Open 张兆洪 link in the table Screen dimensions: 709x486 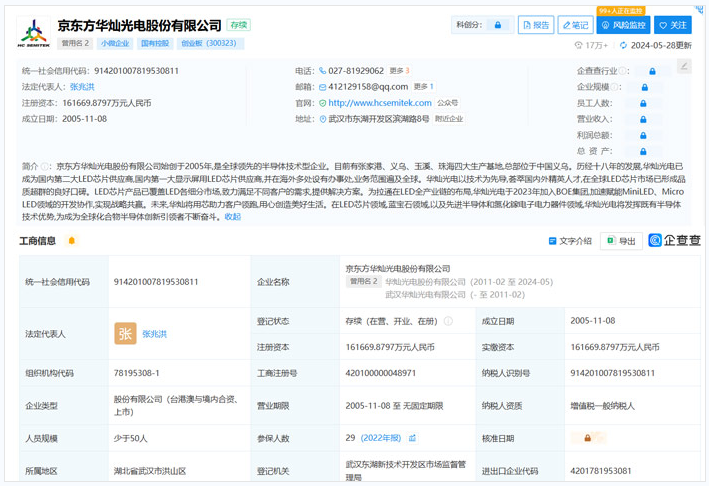coord(155,334)
